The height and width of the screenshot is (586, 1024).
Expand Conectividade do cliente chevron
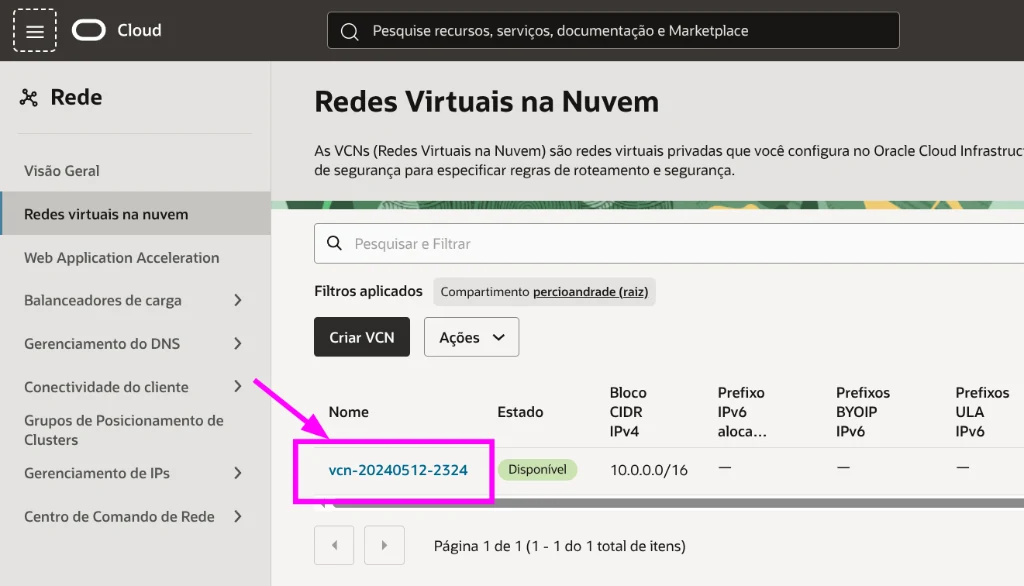point(238,387)
